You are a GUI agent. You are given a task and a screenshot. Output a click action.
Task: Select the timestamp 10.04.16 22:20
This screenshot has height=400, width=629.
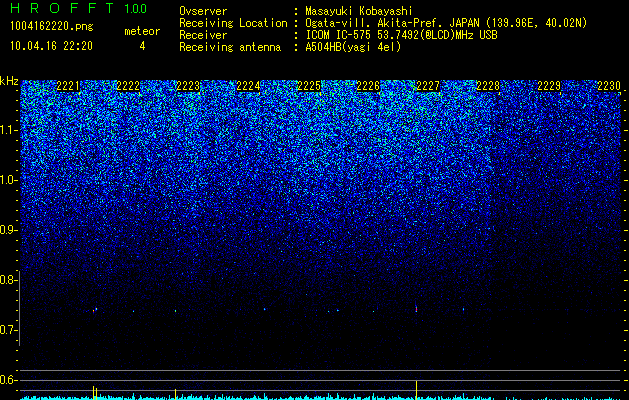coord(51,46)
